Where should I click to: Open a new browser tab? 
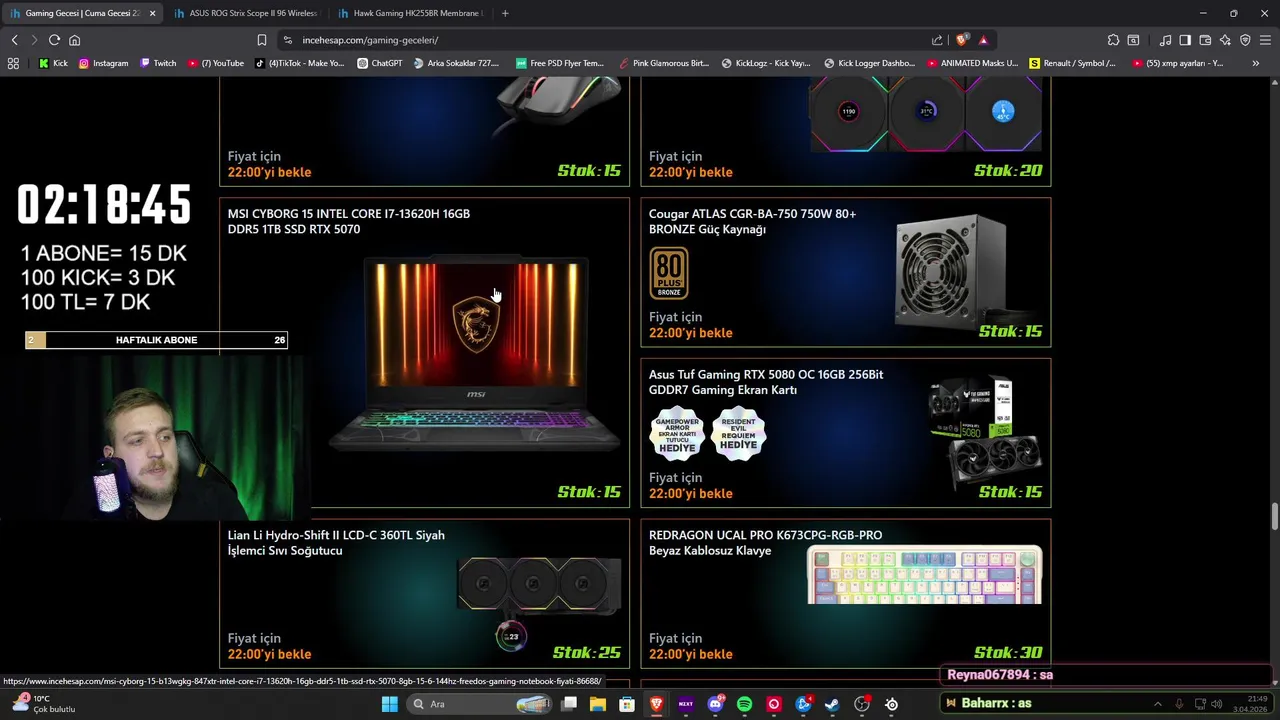tap(505, 13)
